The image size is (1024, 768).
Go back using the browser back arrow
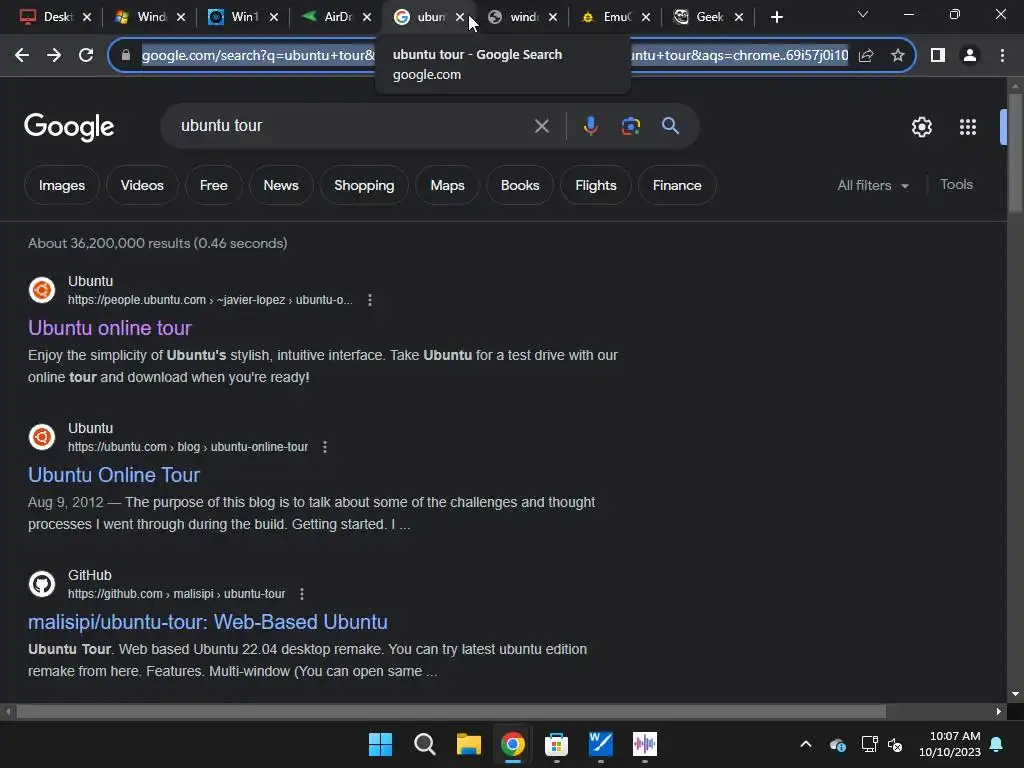22,56
